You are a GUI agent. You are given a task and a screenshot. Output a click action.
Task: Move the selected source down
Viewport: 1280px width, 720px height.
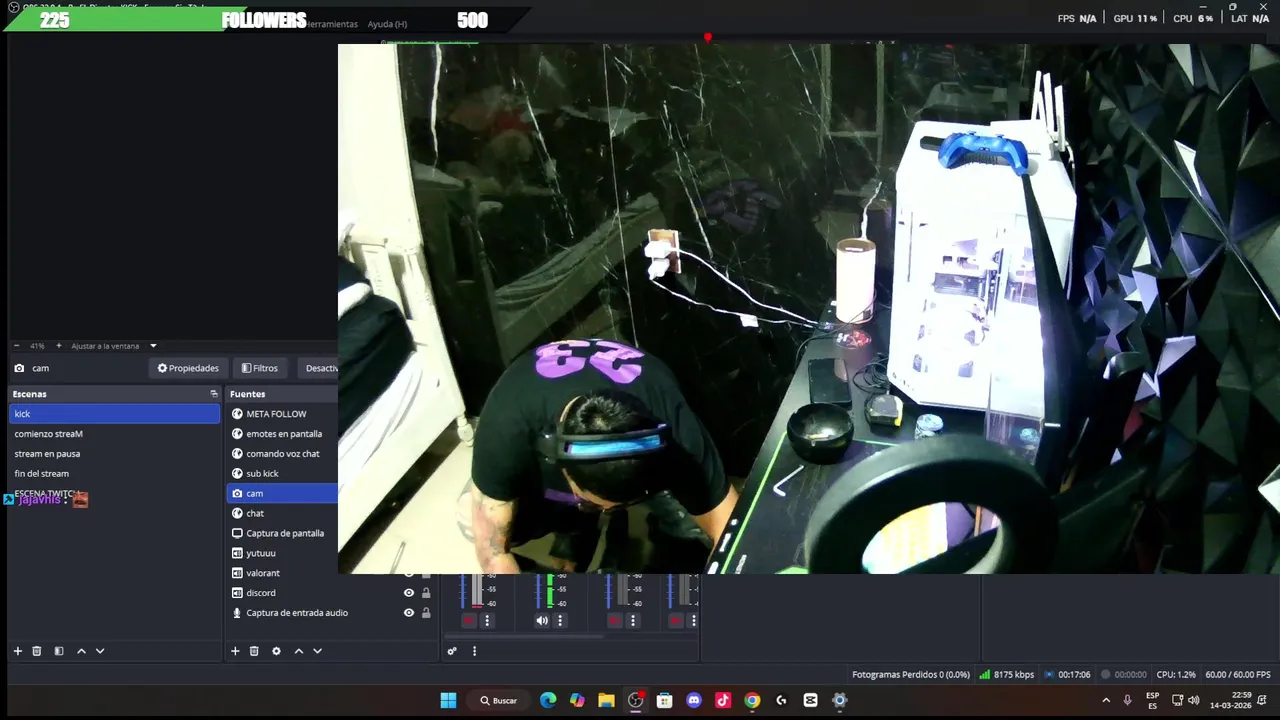coord(317,651)
